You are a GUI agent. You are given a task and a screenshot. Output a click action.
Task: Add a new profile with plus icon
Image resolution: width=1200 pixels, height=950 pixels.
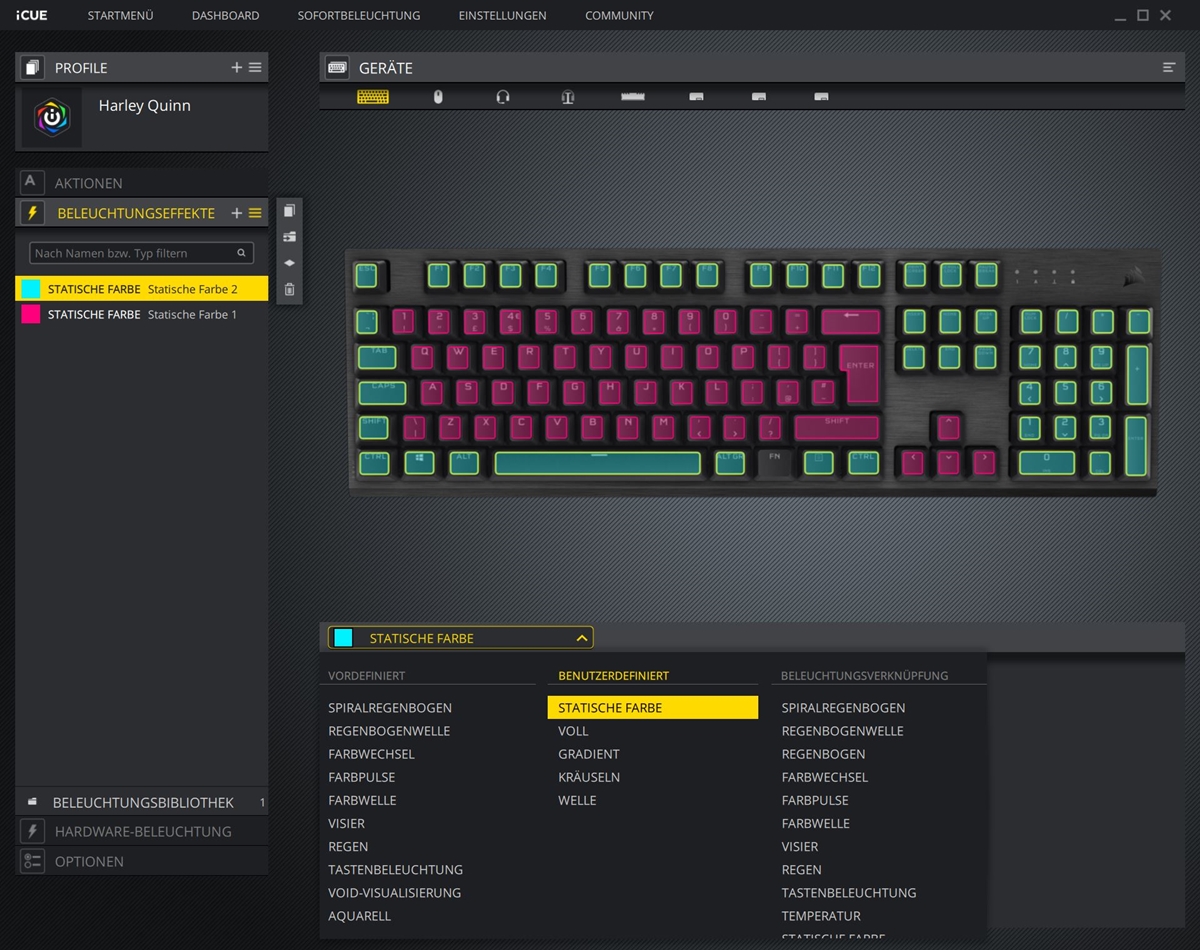237,67
